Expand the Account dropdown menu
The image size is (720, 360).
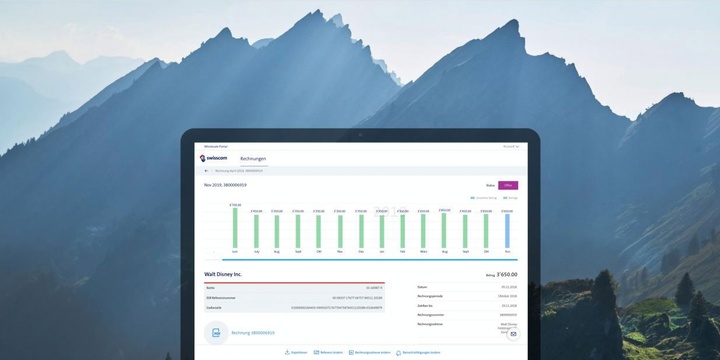(511, 146)
